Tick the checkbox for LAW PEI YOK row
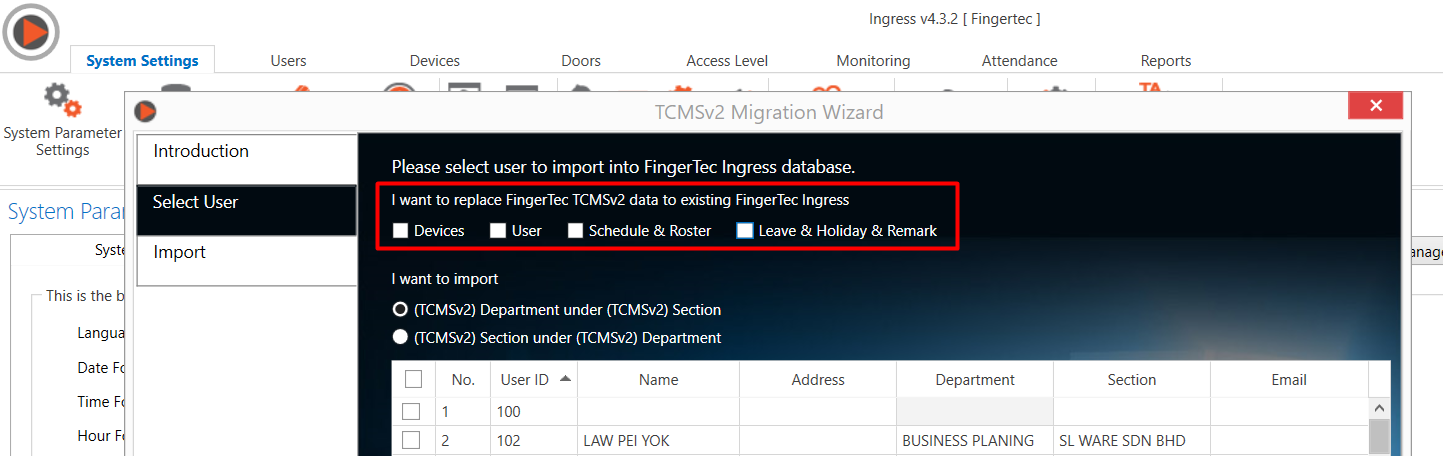 point(411,440)
